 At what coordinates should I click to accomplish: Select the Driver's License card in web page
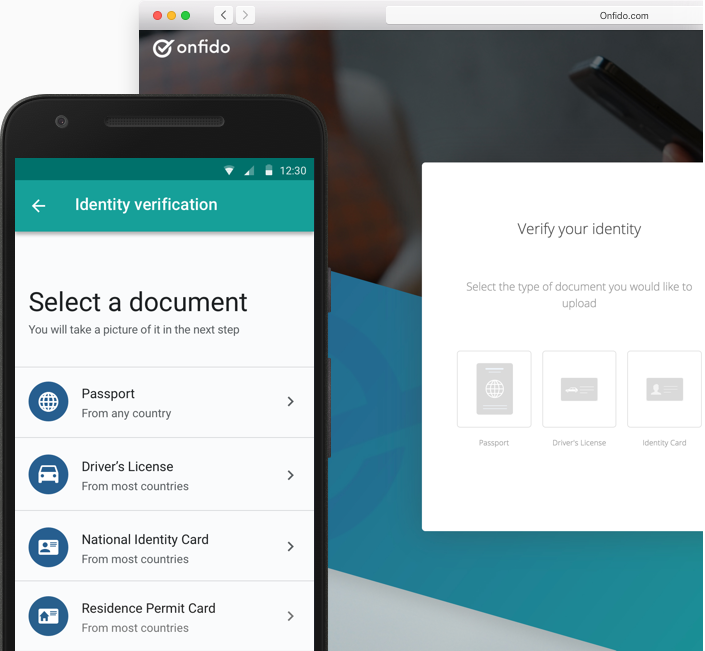(x=579, y=389)
